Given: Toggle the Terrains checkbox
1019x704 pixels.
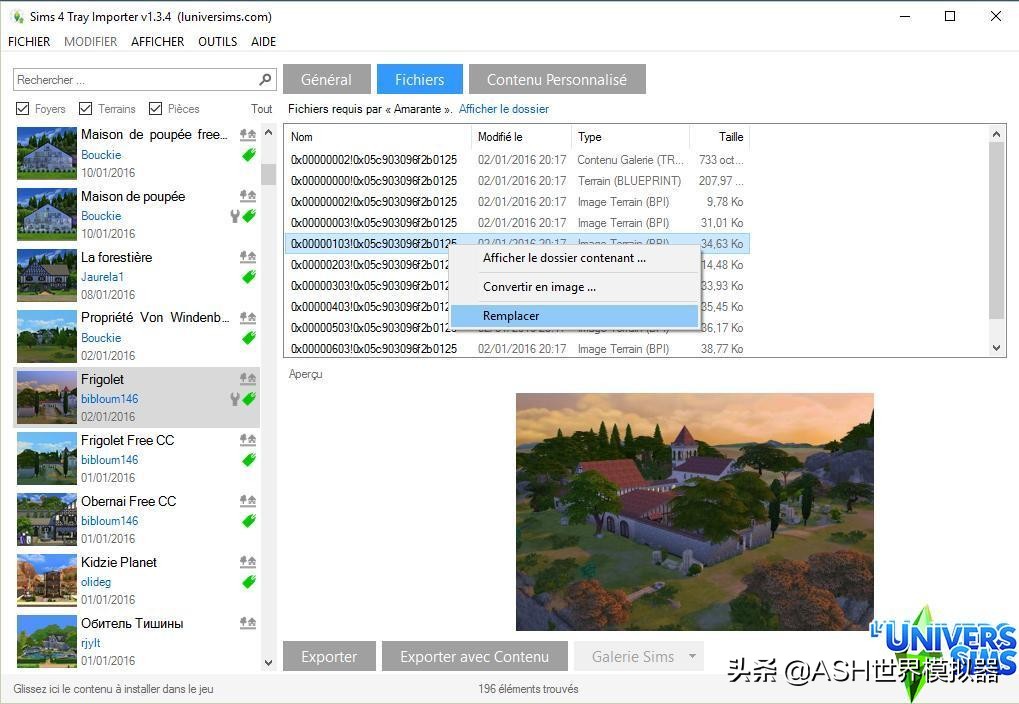Looking at the screenshot, I should [x=85, y=109].
